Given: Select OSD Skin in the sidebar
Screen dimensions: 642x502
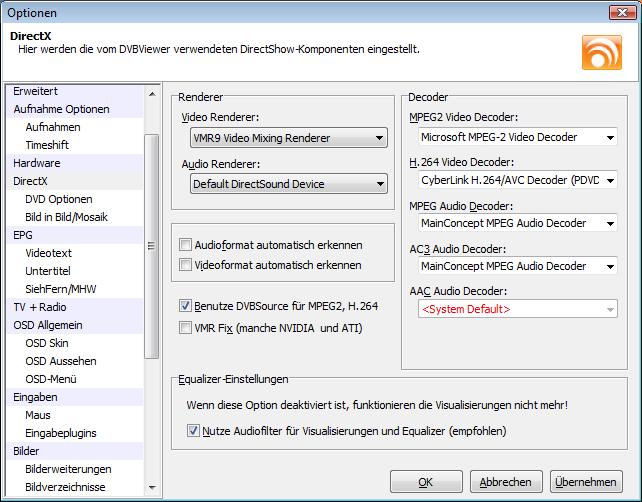Looking at the screenshot, I should [48, 343].
